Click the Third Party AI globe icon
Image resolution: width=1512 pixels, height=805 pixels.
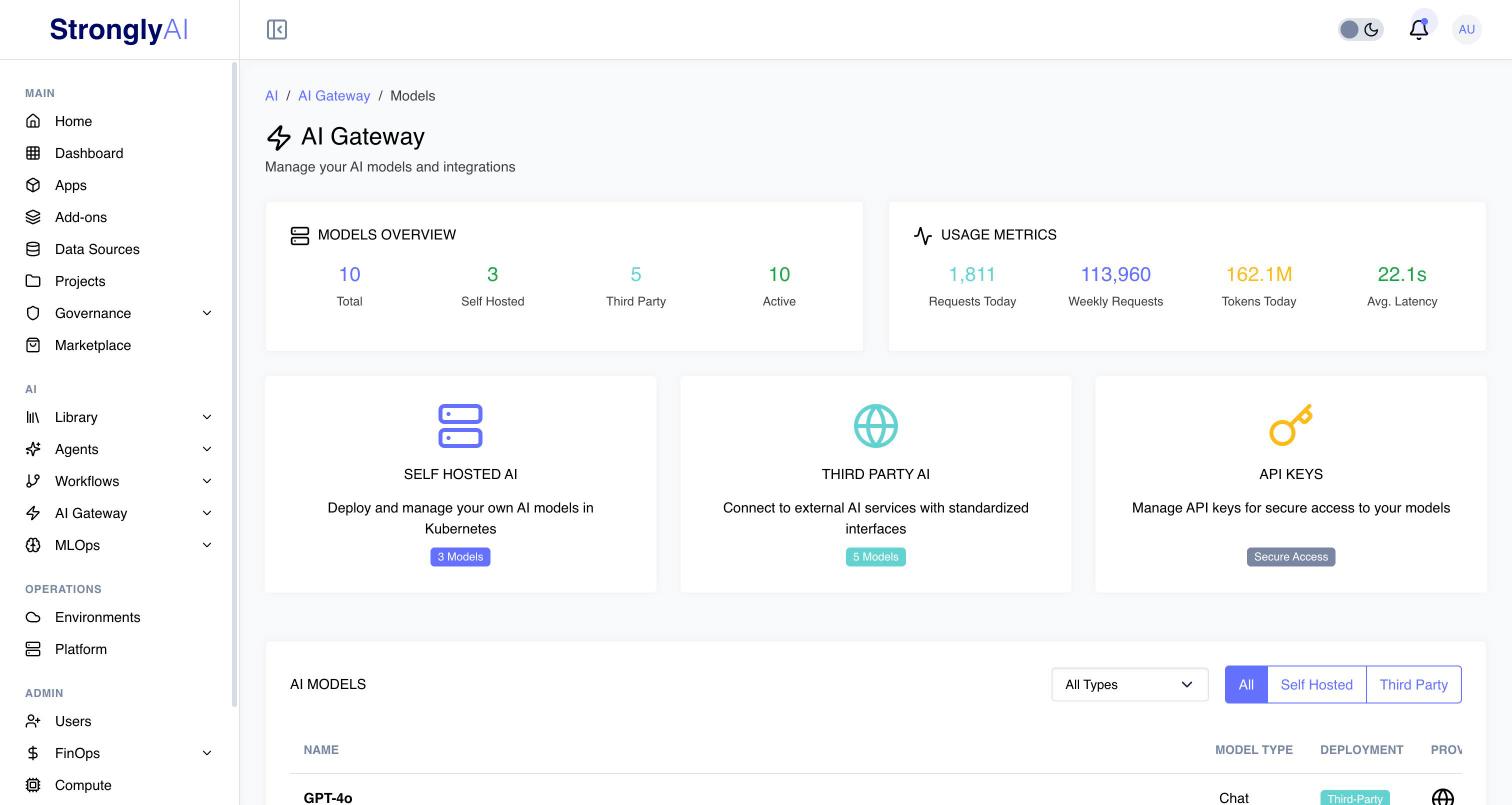[876, 426]
